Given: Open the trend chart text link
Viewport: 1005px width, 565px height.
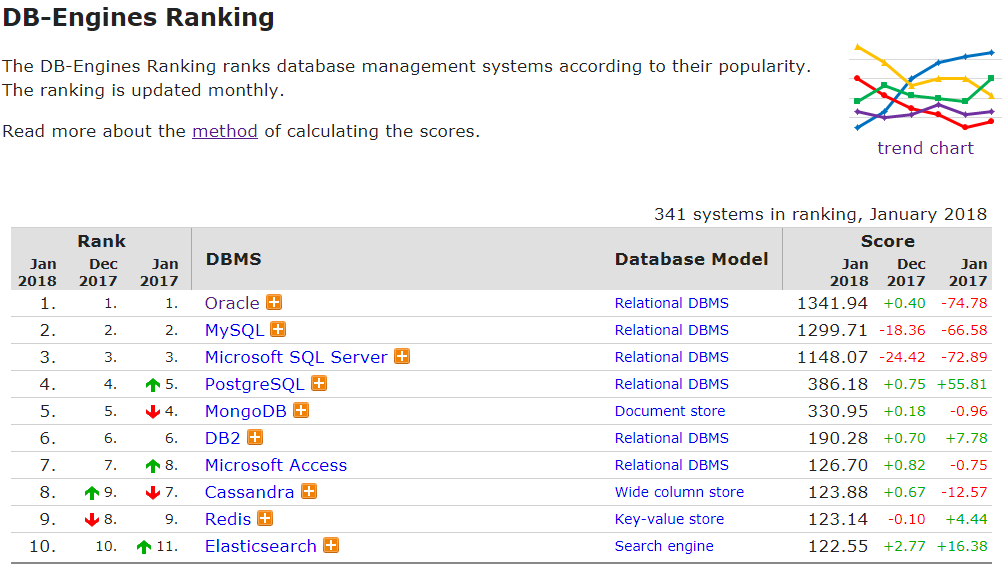Looking at the screenshot, I should 925,148.
